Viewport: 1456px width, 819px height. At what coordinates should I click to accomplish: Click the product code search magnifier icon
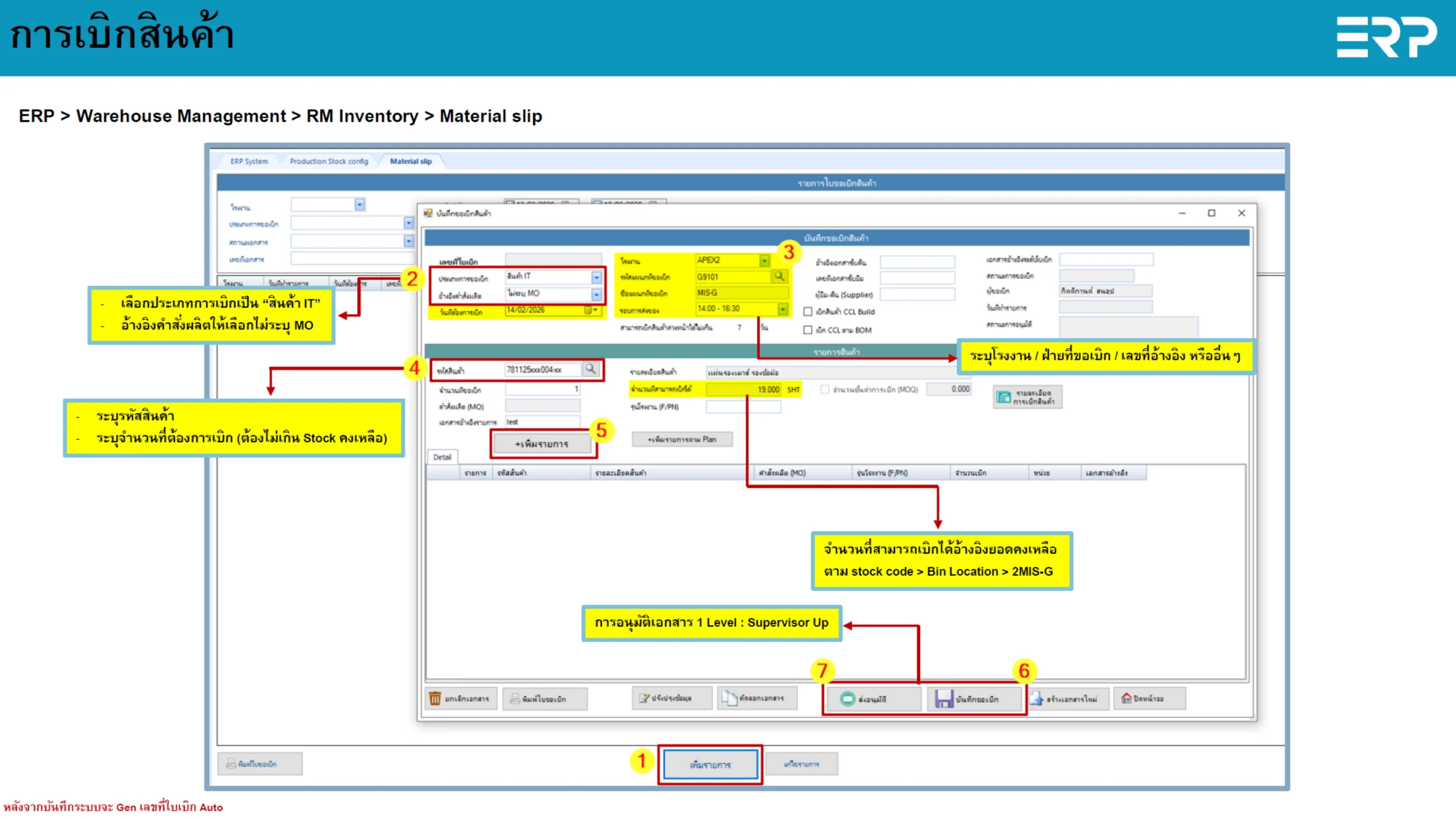coord(591,369)
